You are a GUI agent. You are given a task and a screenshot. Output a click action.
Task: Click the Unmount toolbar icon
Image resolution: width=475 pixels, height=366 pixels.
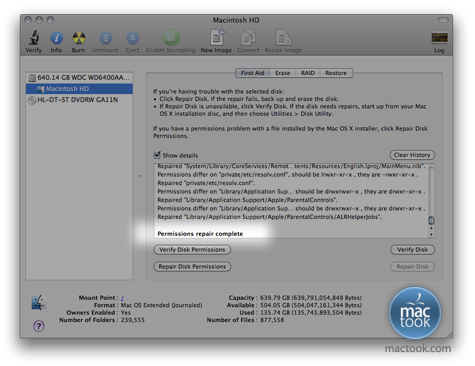coord(106,38)
